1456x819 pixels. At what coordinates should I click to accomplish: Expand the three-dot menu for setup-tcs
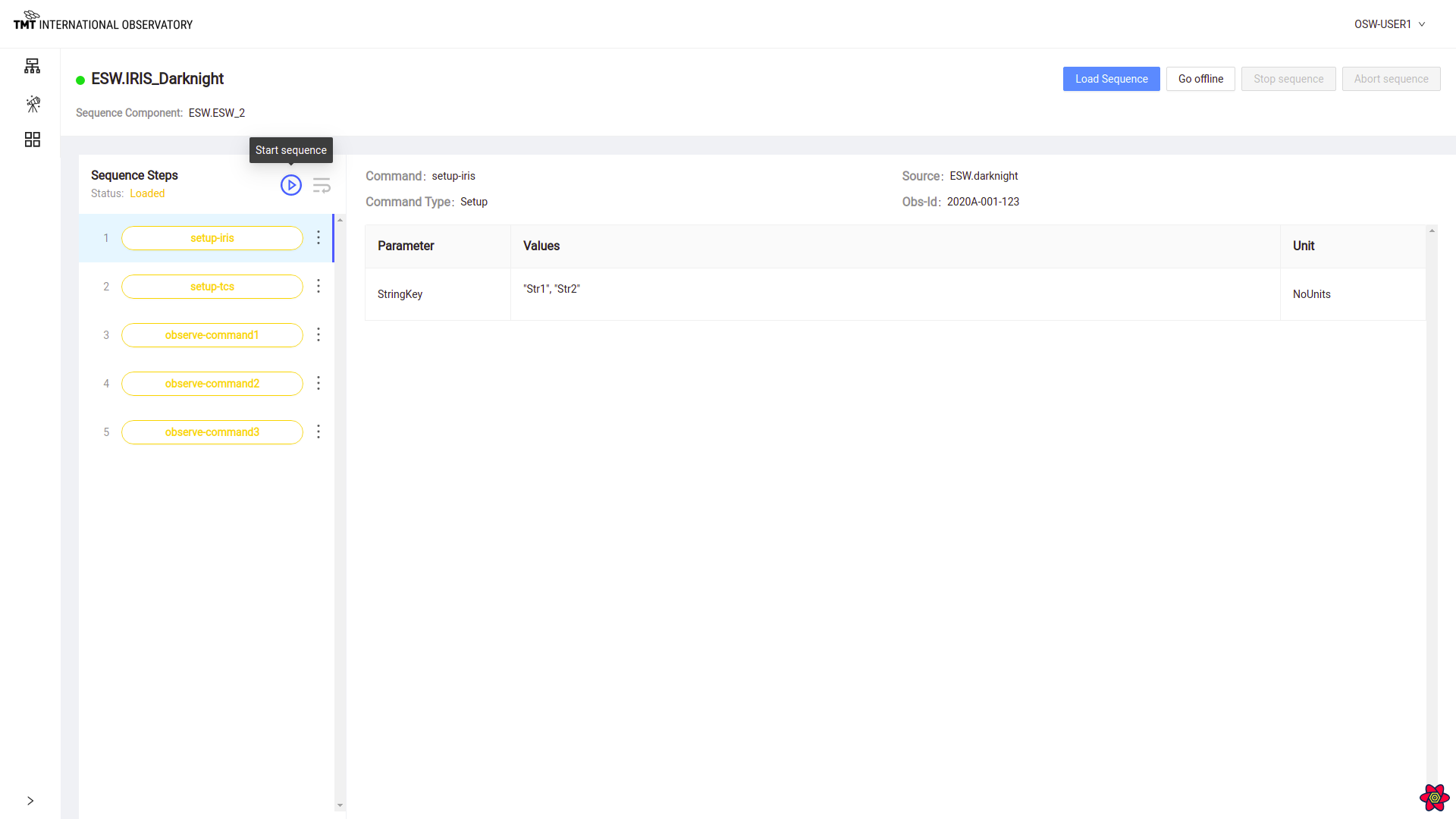click(x=318, y=286)
